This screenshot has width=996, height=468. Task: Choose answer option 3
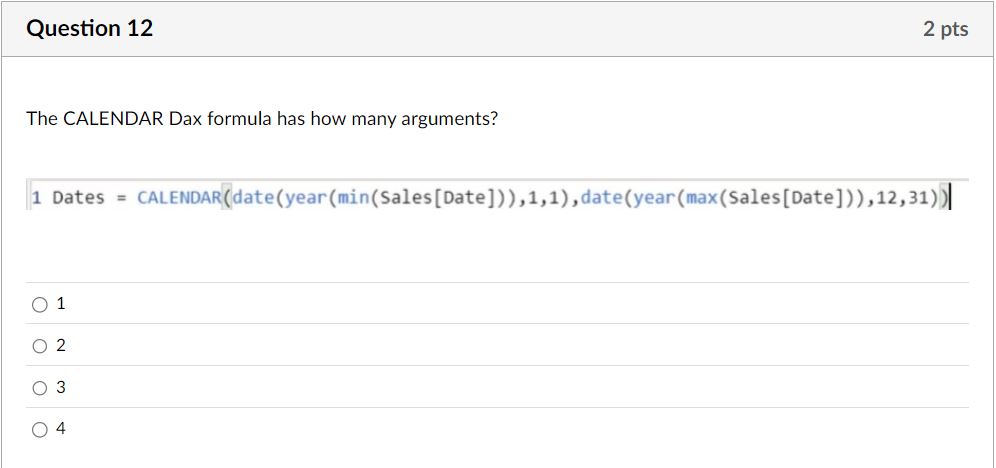[40, 388]
